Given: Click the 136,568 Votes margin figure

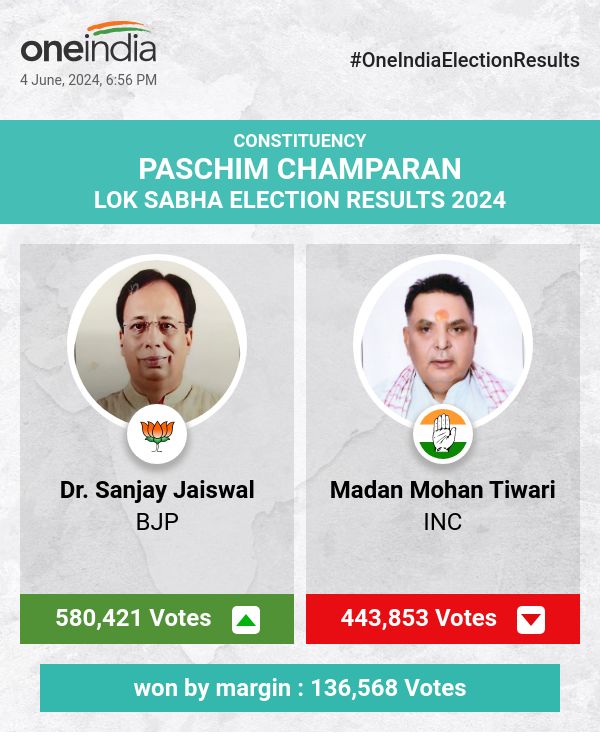Looking at the screenshot, I should point(388,688).
